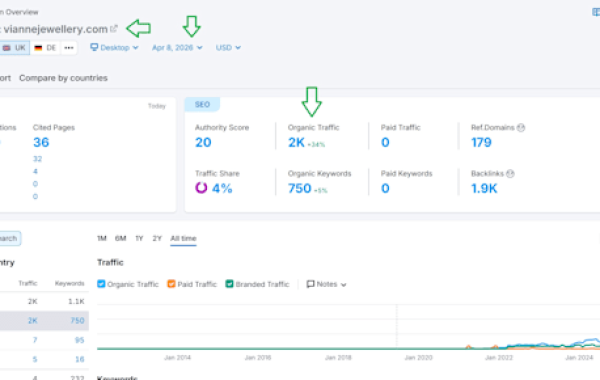Click cited pages sub-value 4
This screenshot has height=380, width=600.
(x=35, y=171)
